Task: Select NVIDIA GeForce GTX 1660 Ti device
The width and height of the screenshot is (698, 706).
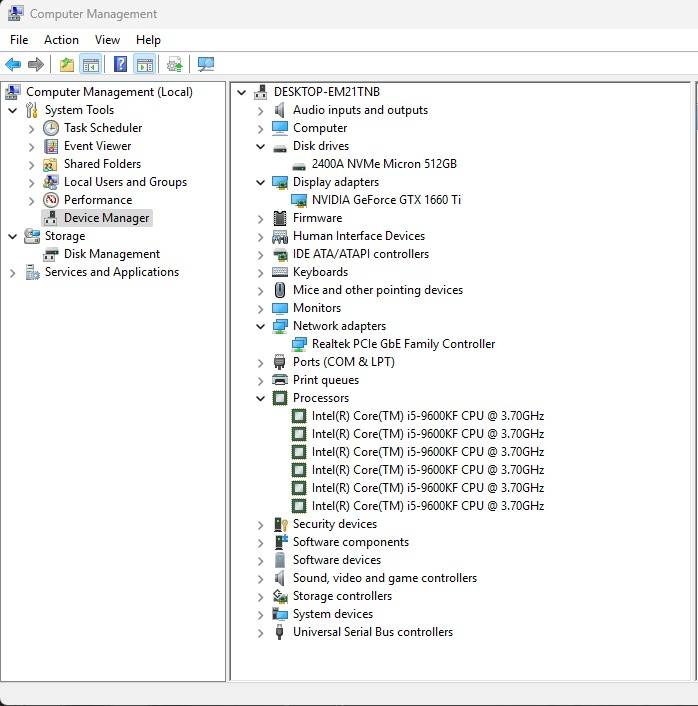Action: 386,200
